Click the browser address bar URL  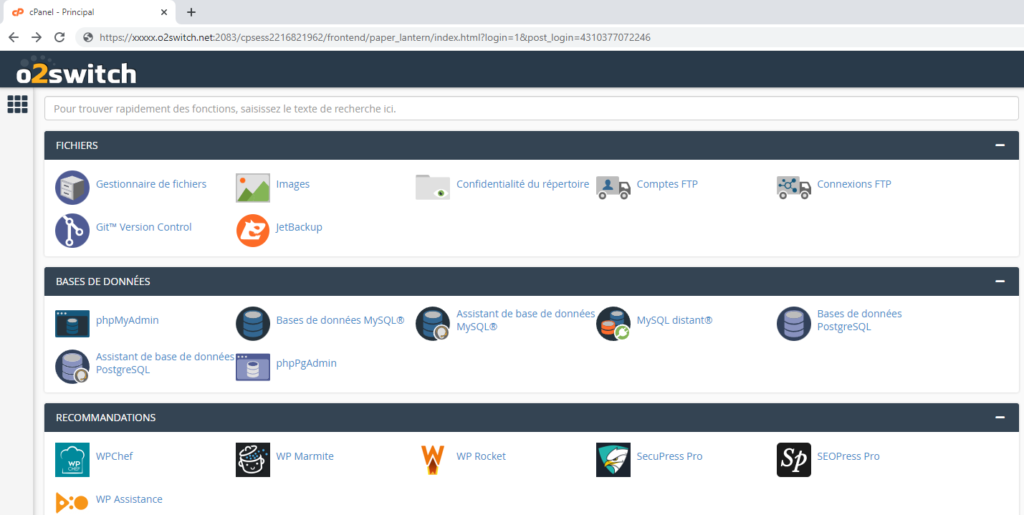point(375,38)
